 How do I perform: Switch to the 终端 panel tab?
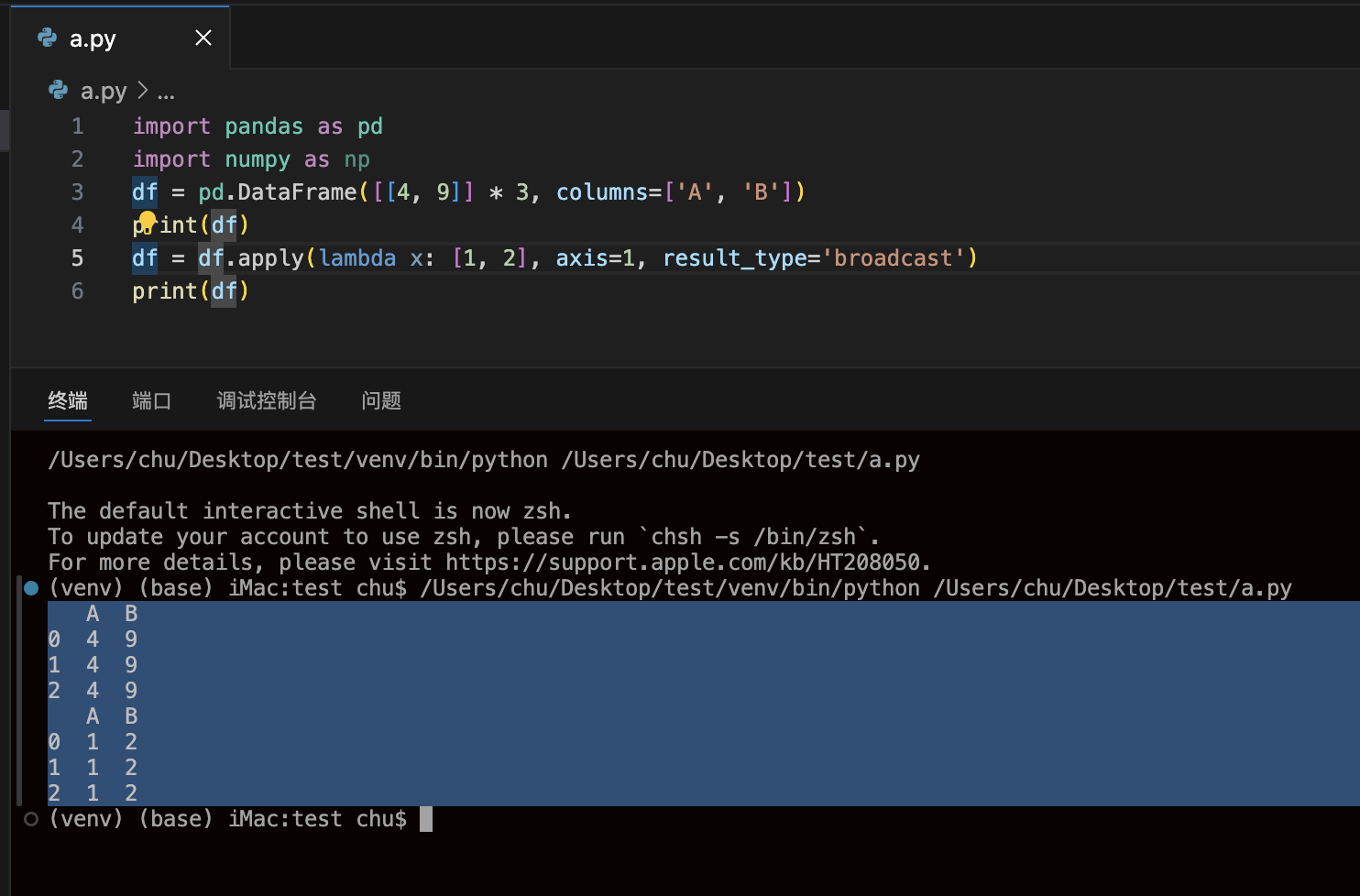[x=68, y=400]
